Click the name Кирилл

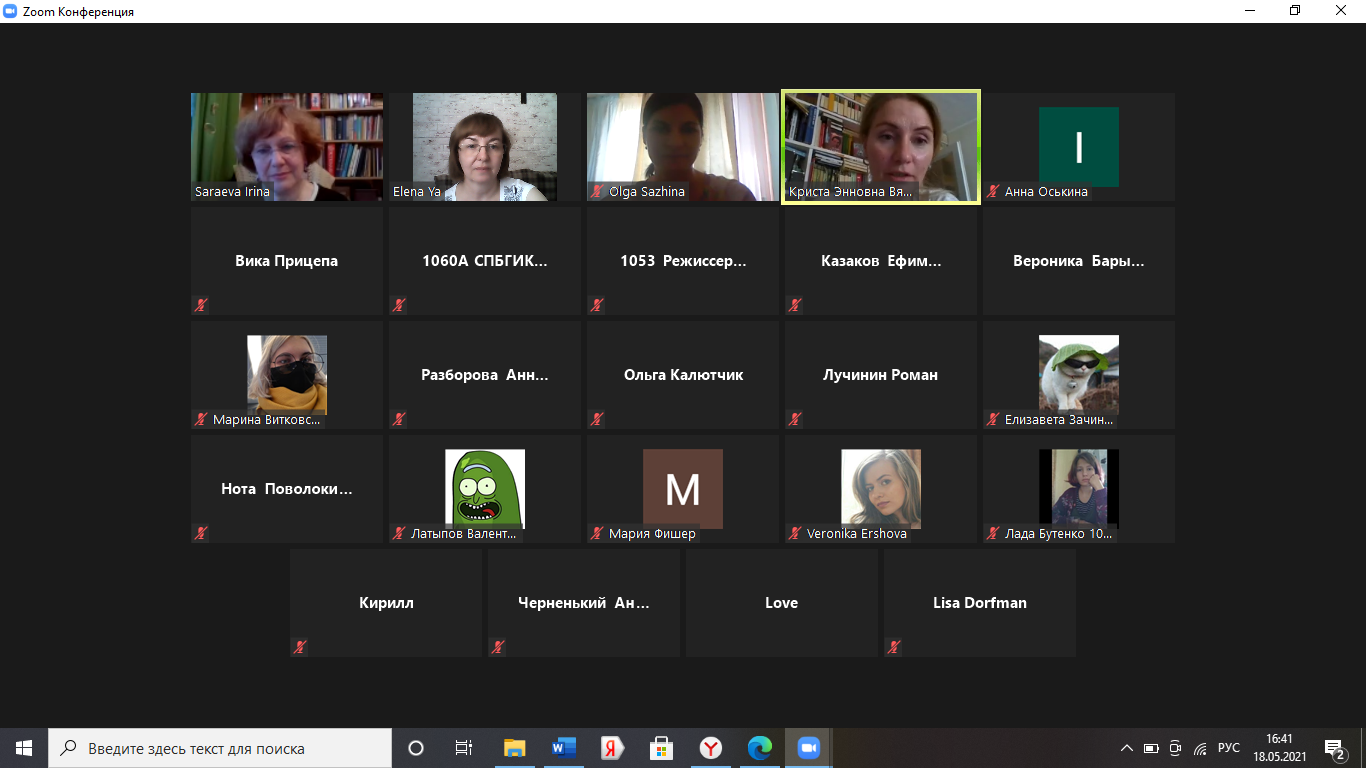pyautogui.click(x=386, y=603)
